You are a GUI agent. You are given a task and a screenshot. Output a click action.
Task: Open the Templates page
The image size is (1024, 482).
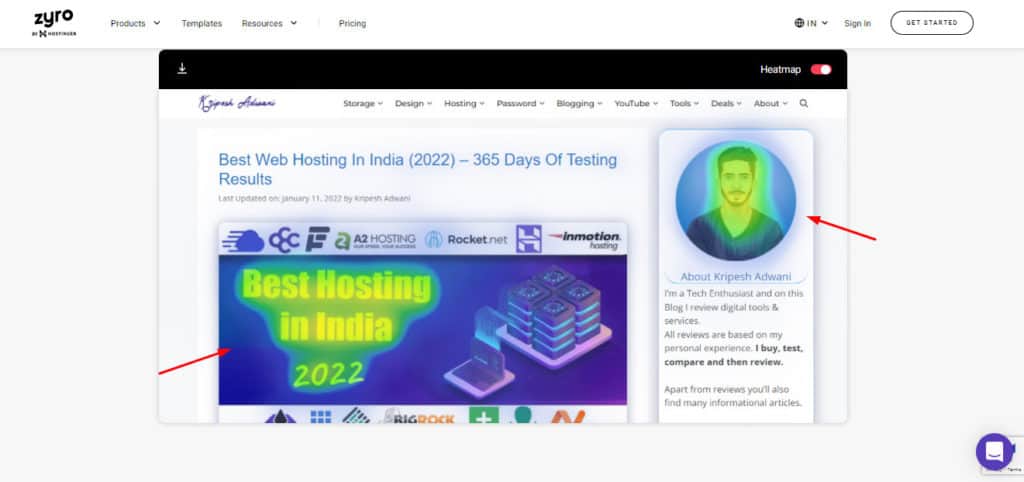202,23
